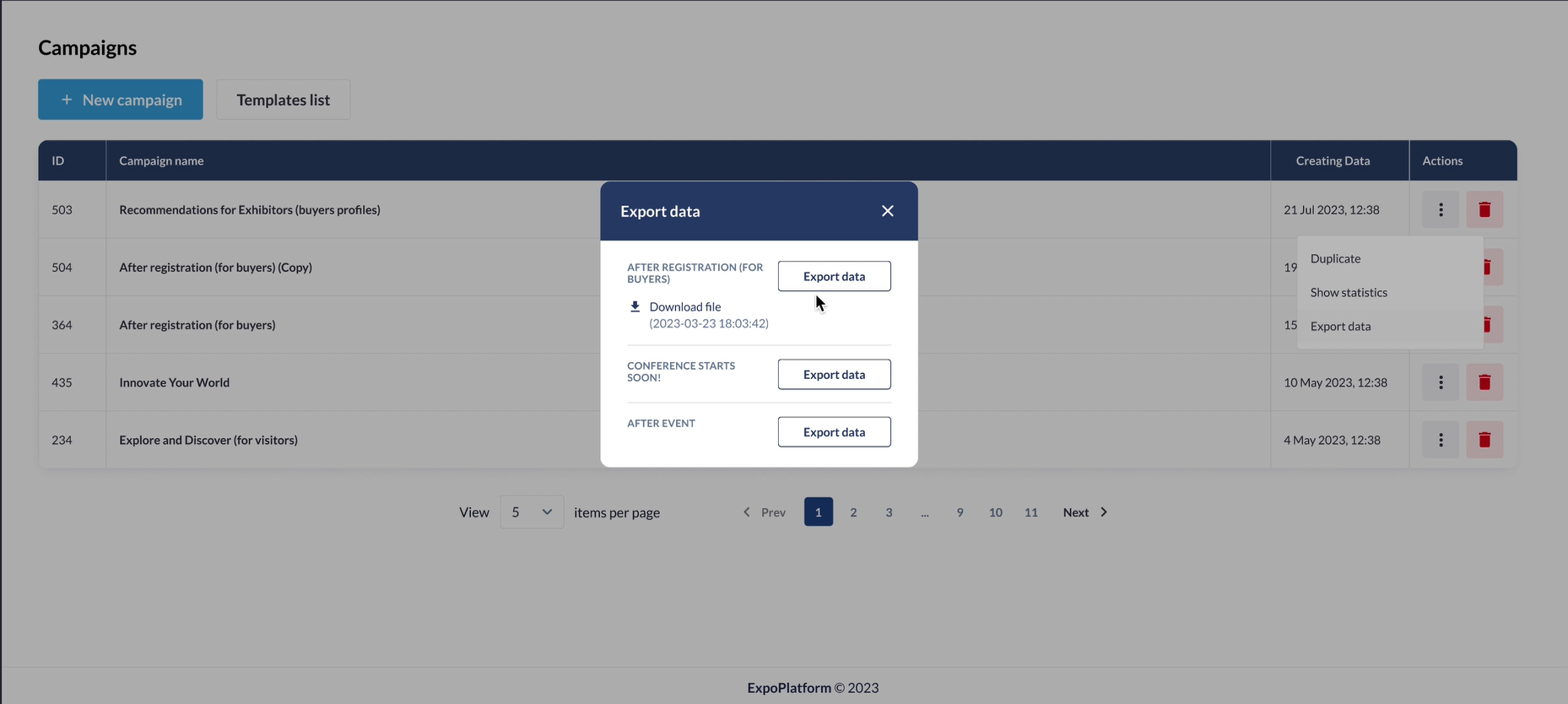
Task: Close the Export data dialog
Action: (x=887, y=211)
